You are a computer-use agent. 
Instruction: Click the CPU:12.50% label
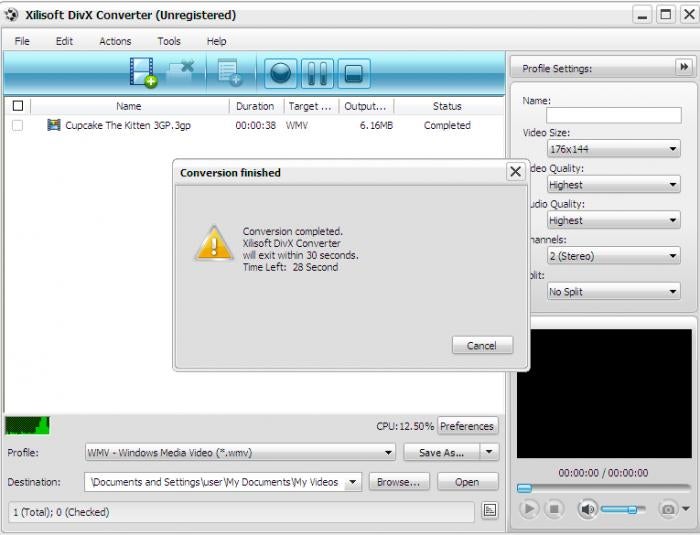tap(405, 426)
